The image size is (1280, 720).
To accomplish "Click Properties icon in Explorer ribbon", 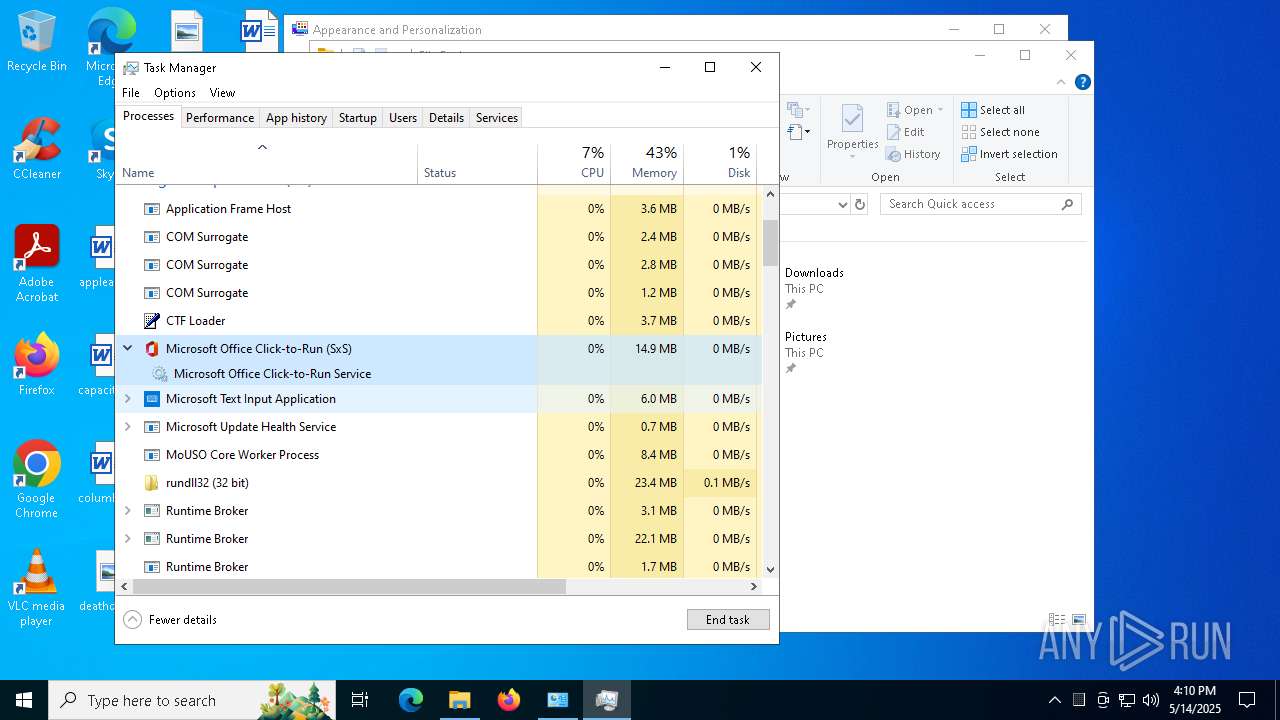I will [852, 128].
